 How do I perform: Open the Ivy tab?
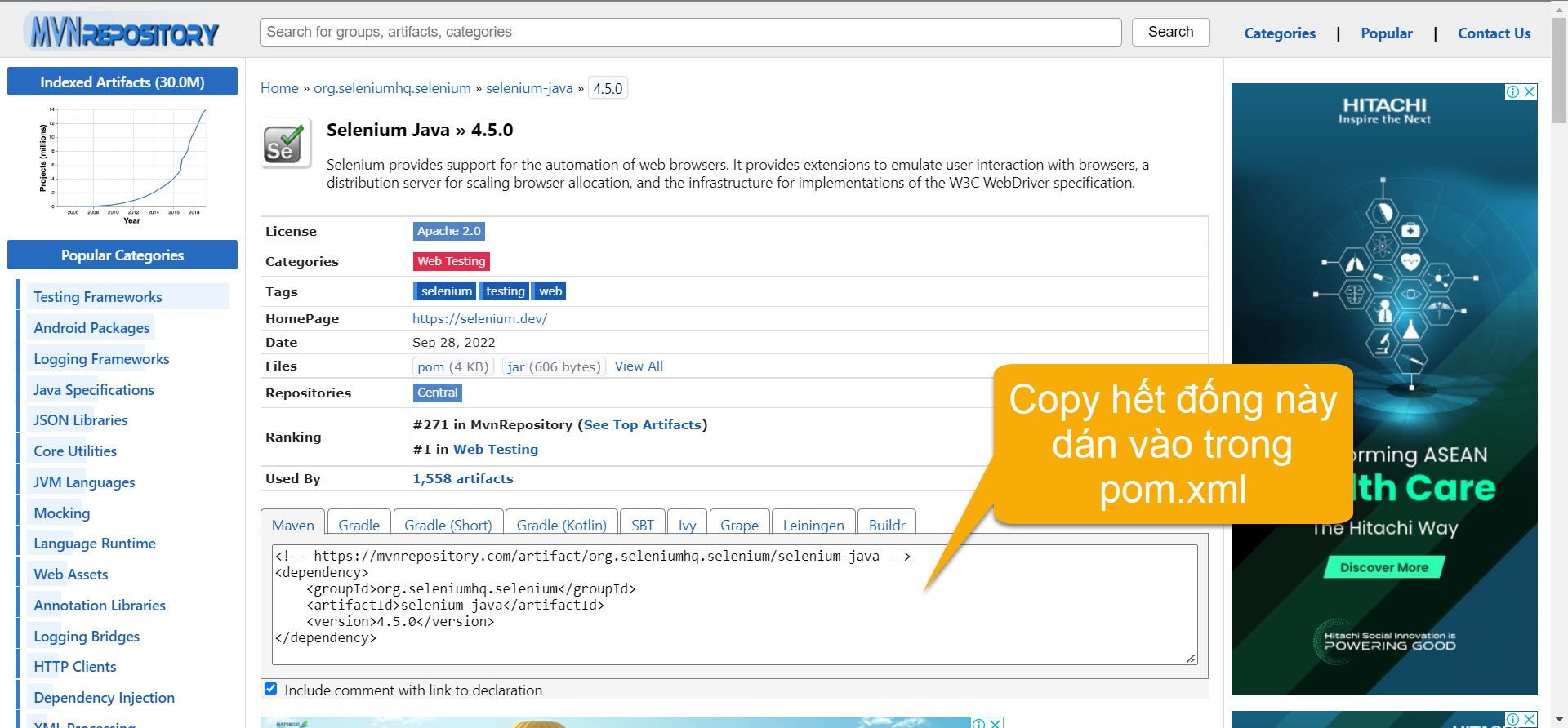click(687, 525)
